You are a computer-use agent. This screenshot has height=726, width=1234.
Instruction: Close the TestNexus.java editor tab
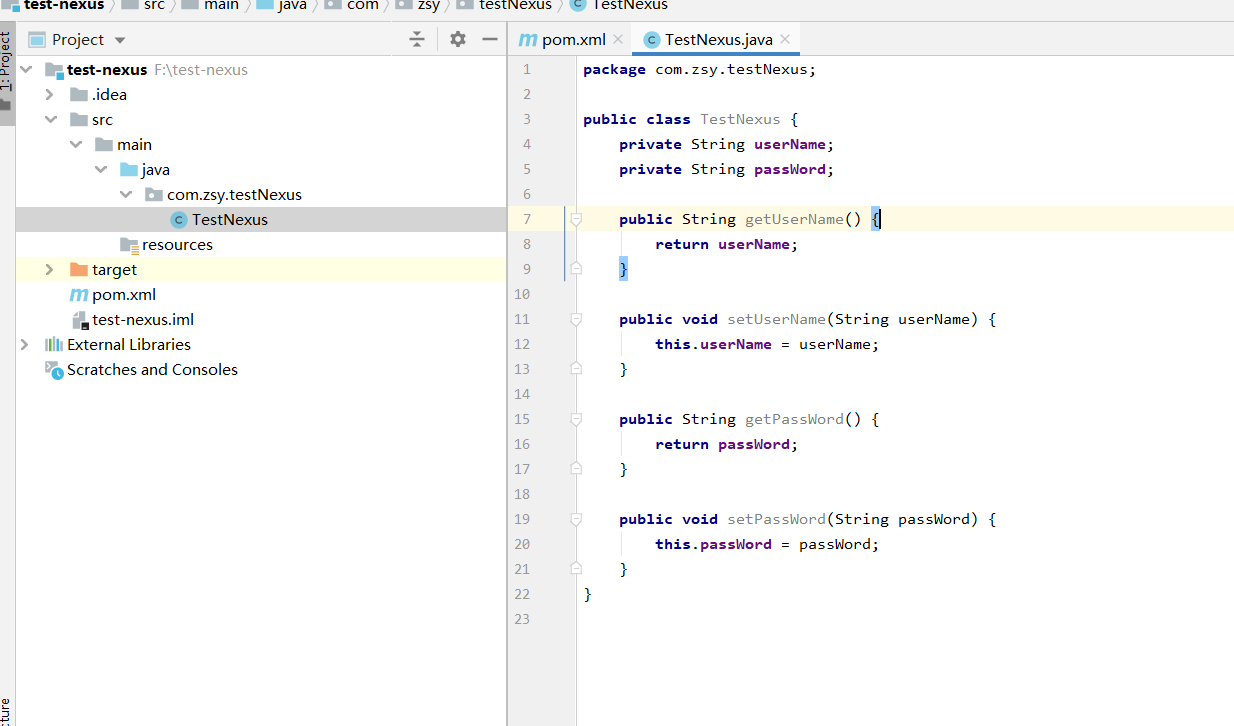(x=785, y=39)
